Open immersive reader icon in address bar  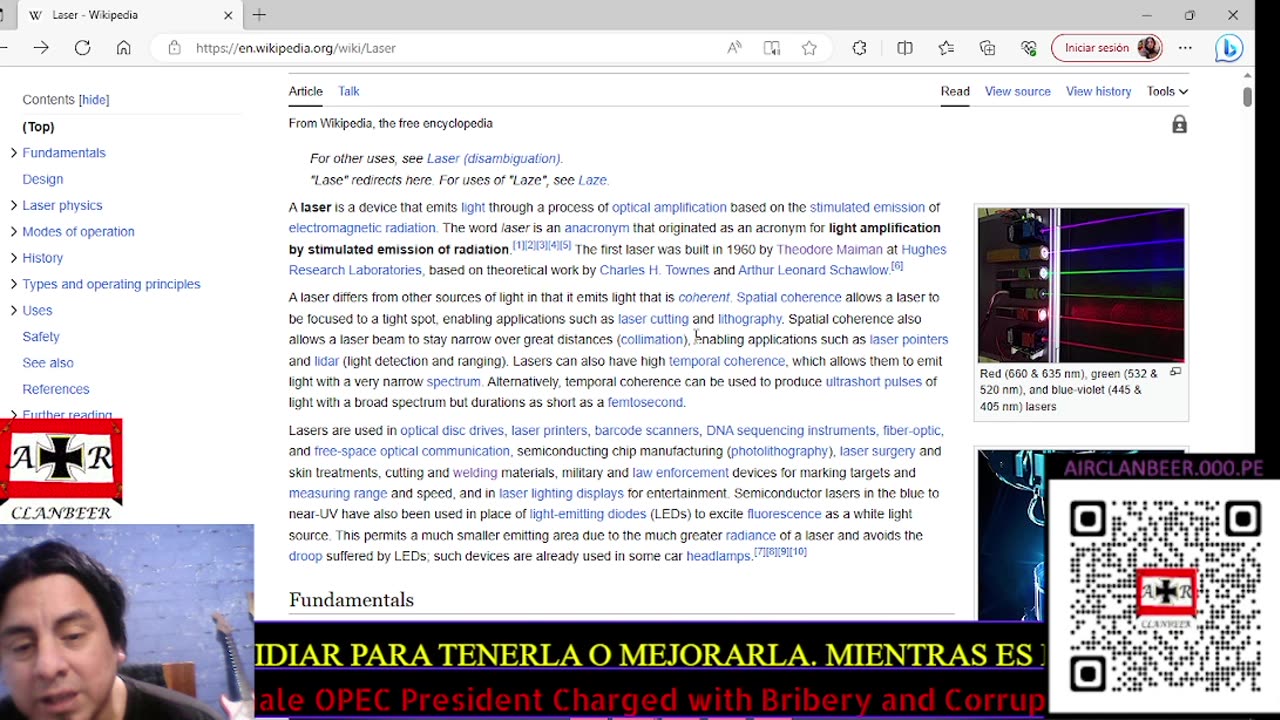(x=771, y=48)
